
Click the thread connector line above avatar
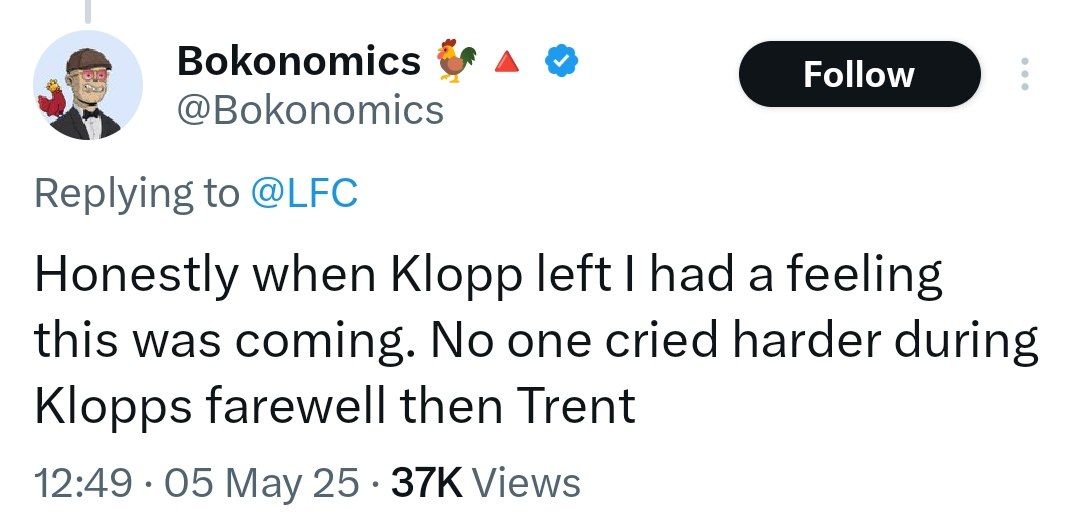click(x=86, y=10)
